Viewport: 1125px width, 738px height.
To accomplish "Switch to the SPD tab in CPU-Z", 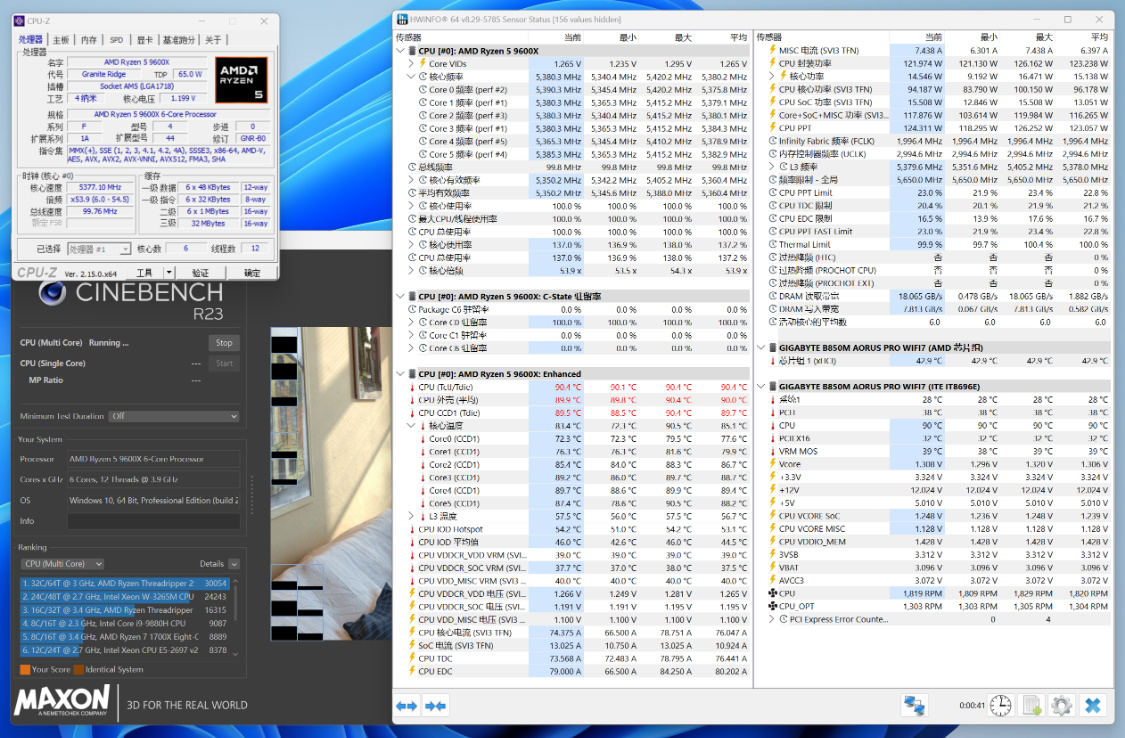I will tap(116, 40).
